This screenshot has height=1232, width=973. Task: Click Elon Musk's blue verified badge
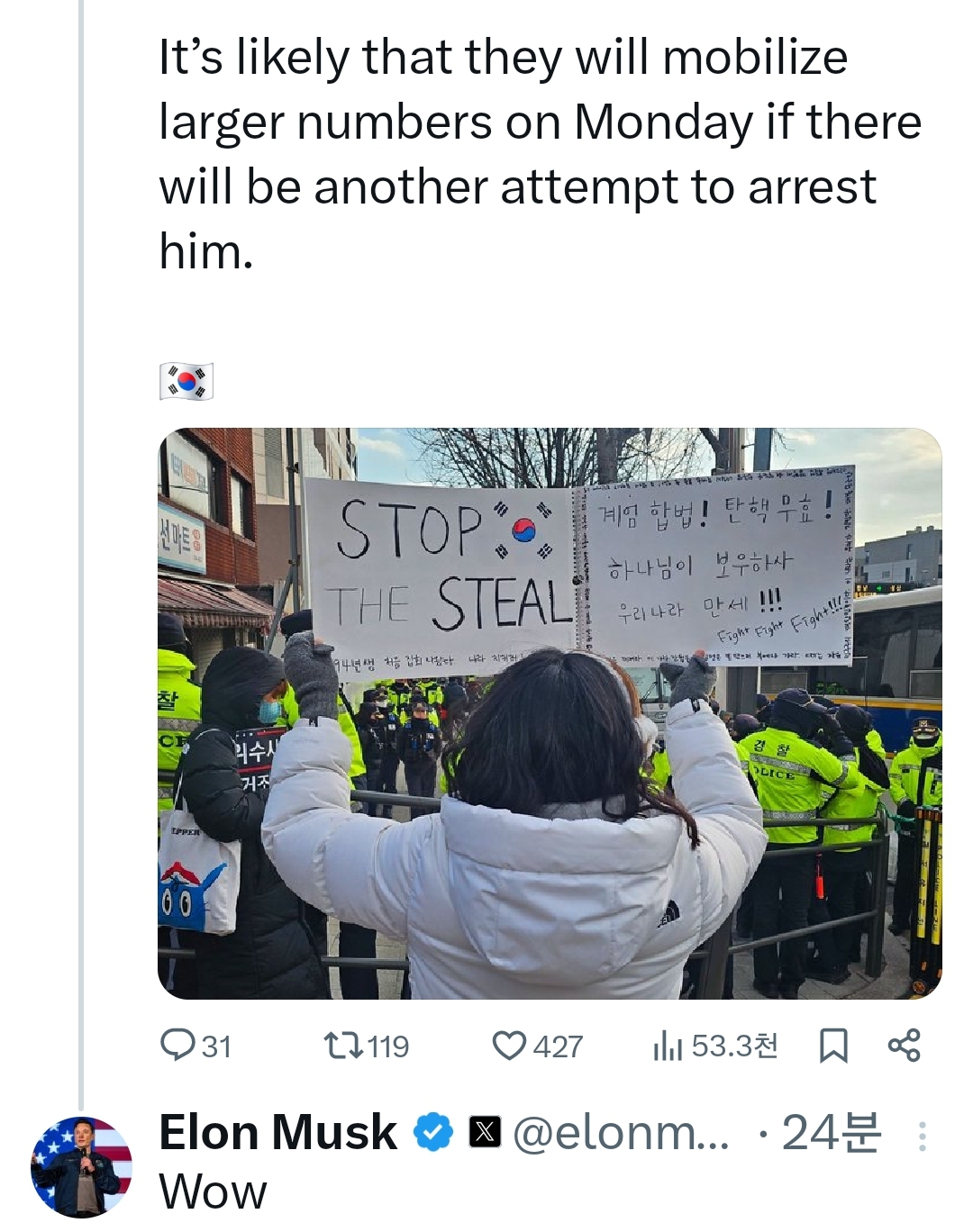coord(433,1132)
